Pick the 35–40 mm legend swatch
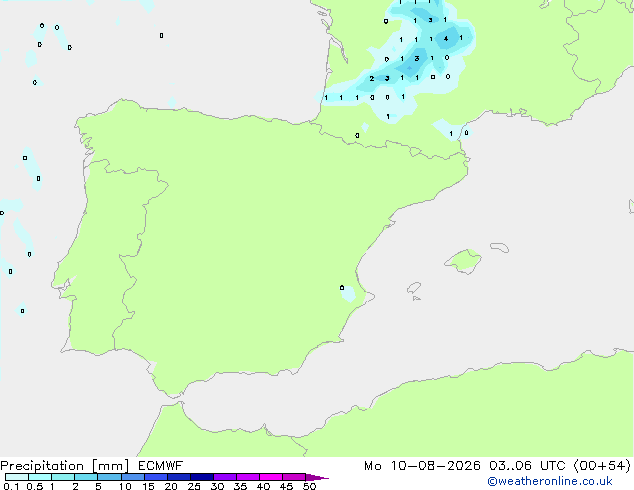 point(248,477)
